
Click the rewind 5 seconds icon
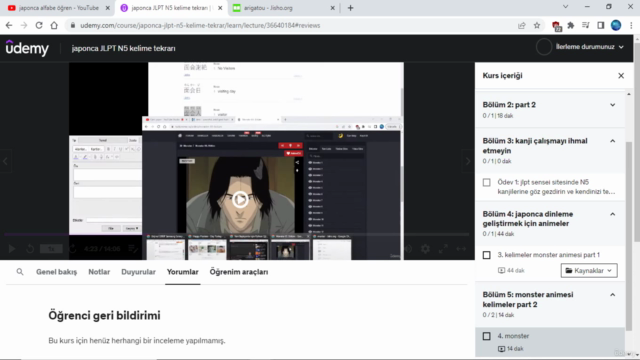coord(30,249)
